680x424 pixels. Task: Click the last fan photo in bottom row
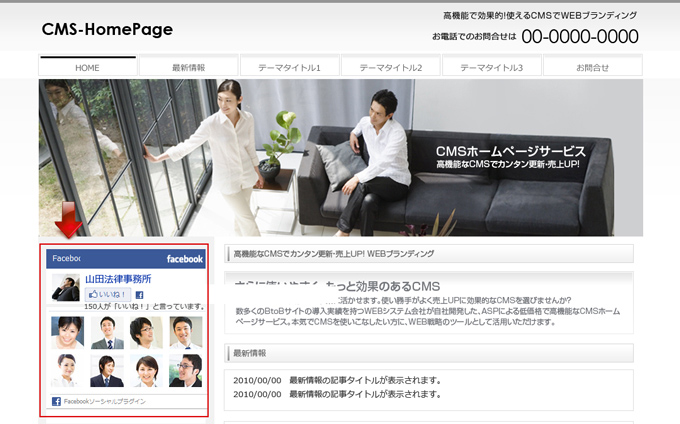point(185,371)
